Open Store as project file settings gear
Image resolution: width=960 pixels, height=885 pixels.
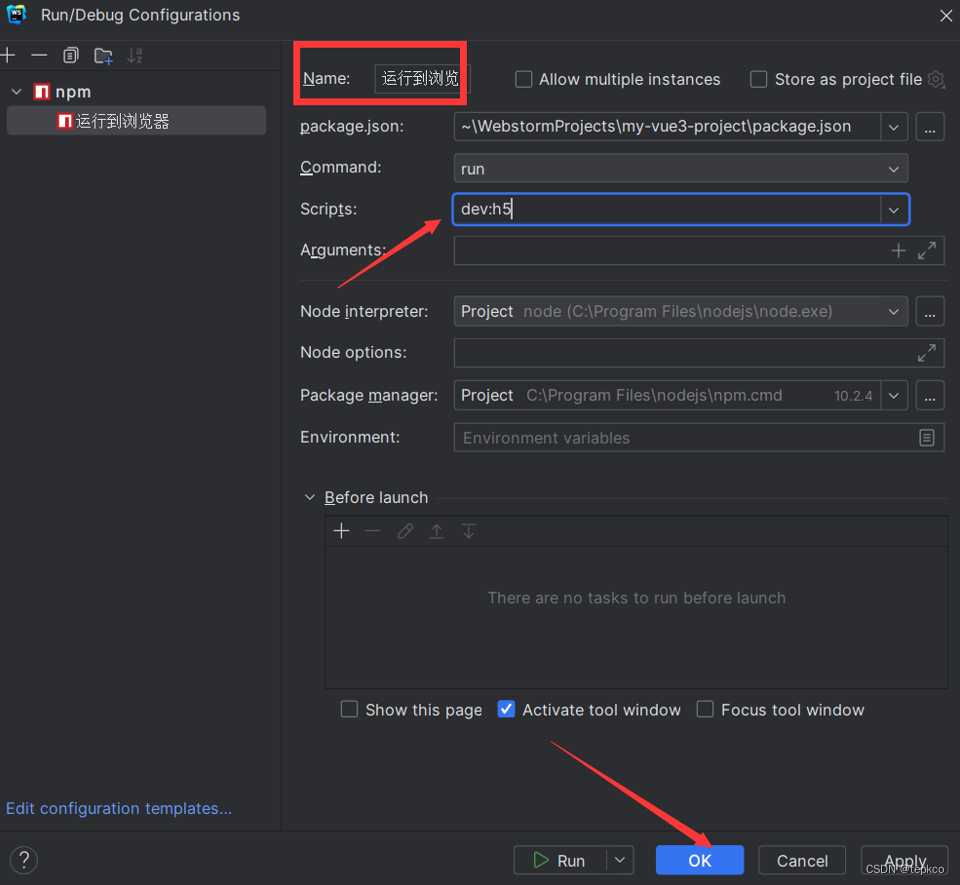936,80
